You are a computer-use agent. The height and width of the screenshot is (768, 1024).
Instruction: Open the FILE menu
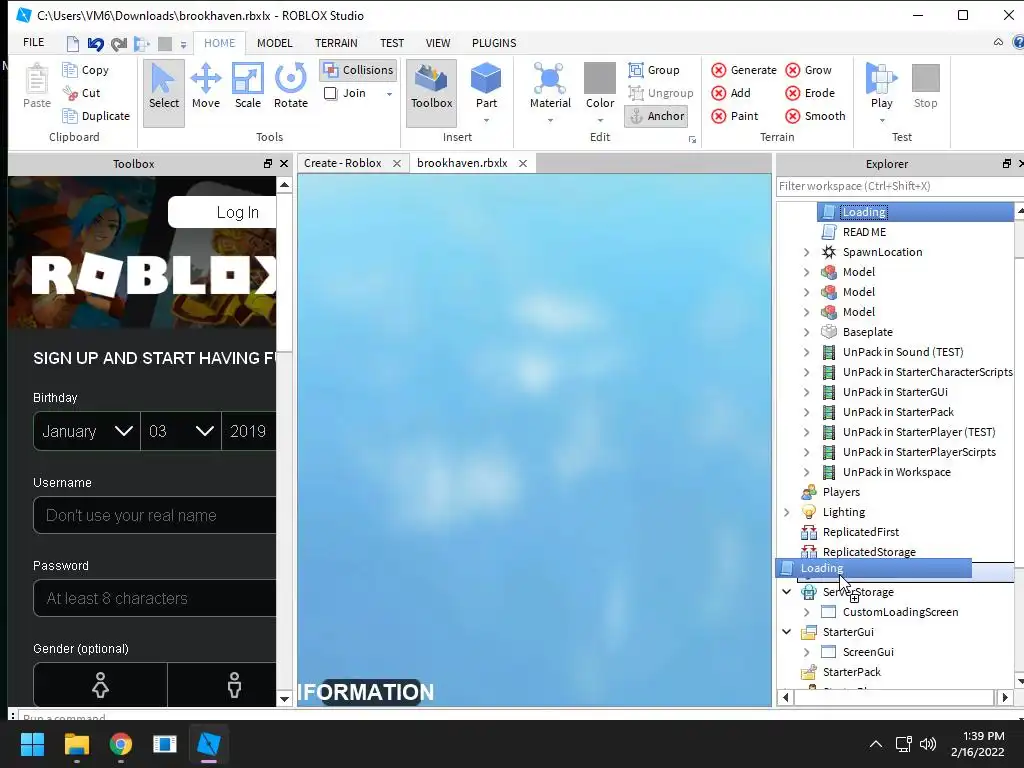click(x=33, y=42)
